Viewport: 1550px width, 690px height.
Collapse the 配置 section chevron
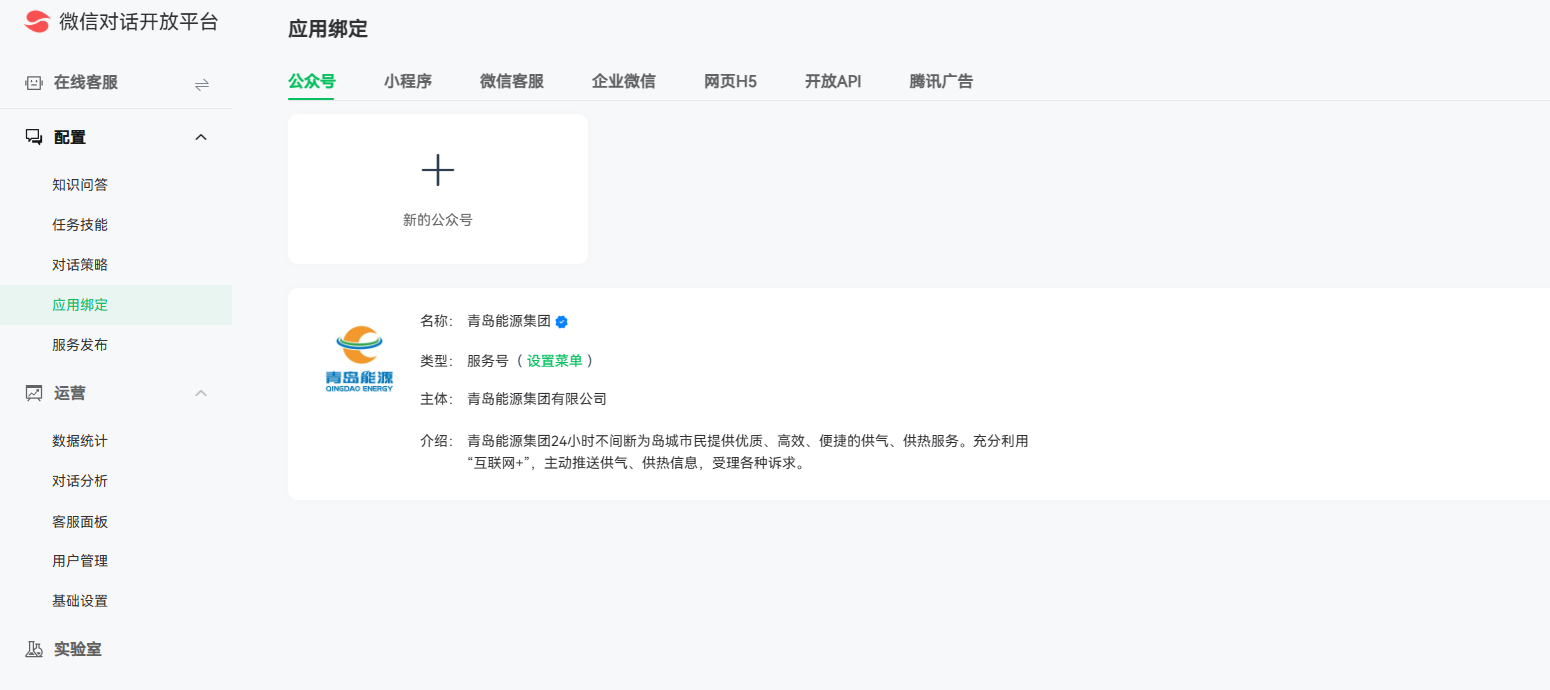coord(201,137)
